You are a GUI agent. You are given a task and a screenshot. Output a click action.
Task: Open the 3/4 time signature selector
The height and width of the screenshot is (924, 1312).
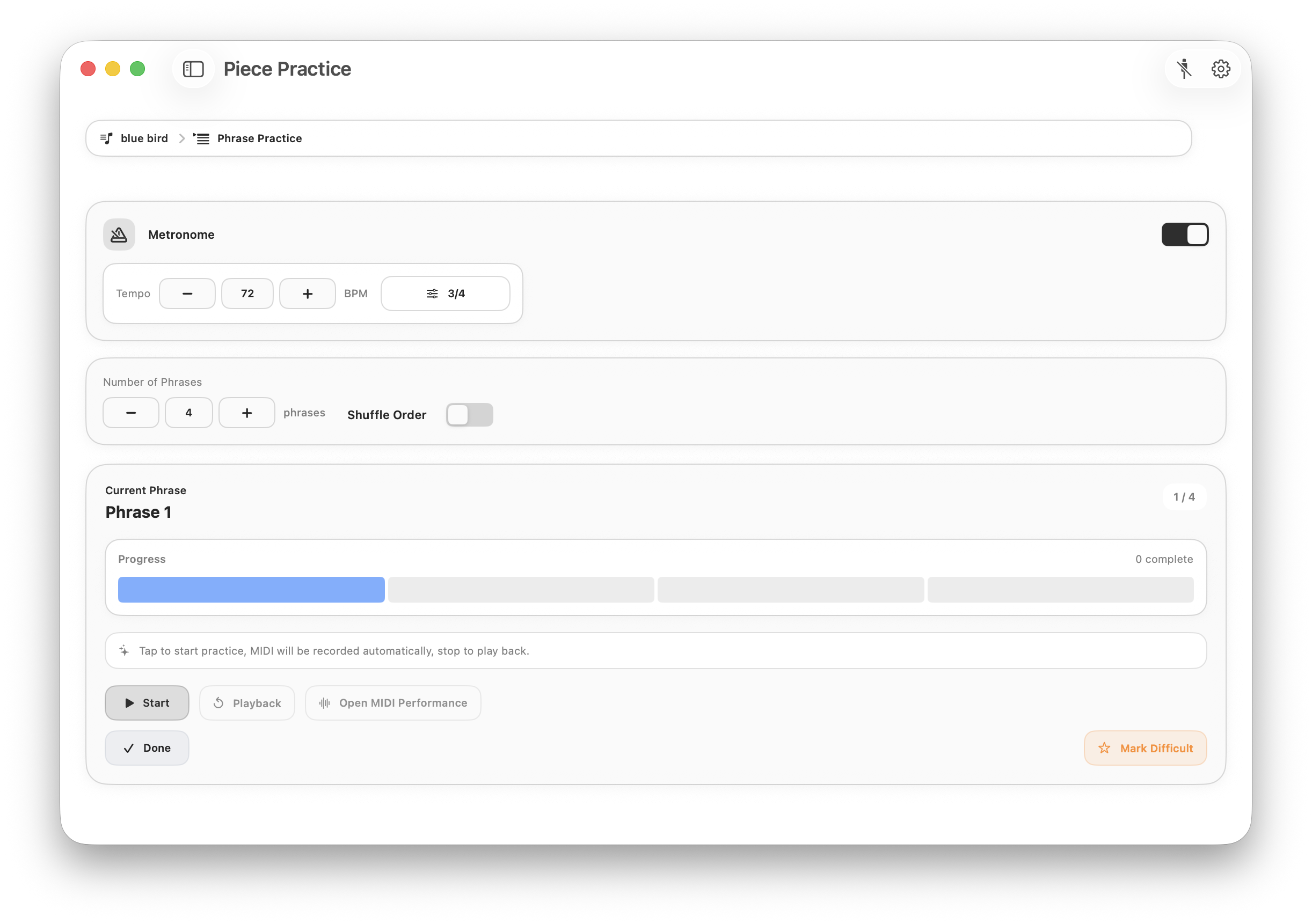(x=445, y=294)
